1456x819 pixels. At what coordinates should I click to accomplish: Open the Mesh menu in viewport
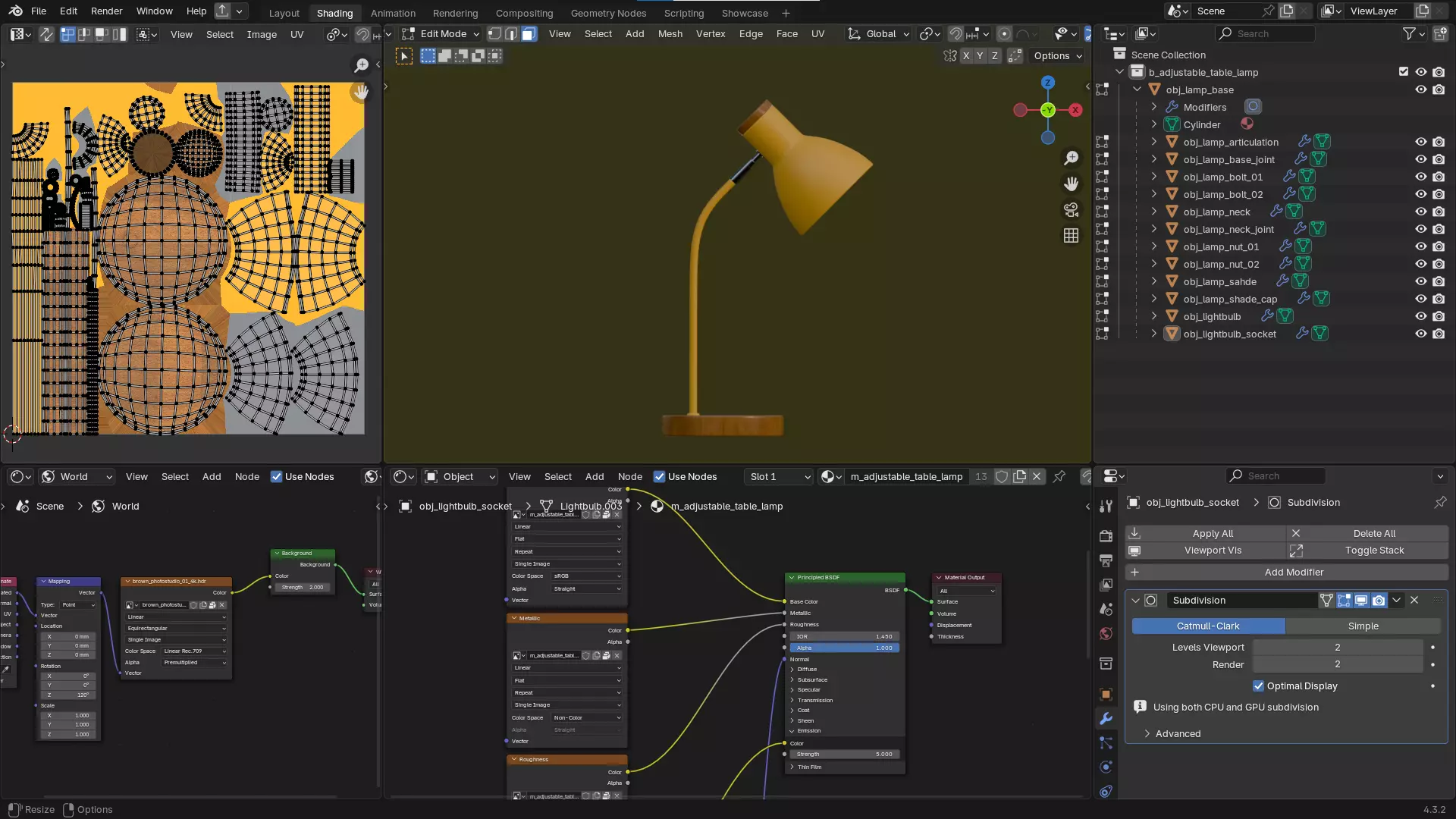pyautogui.click(x=670, y=34)
